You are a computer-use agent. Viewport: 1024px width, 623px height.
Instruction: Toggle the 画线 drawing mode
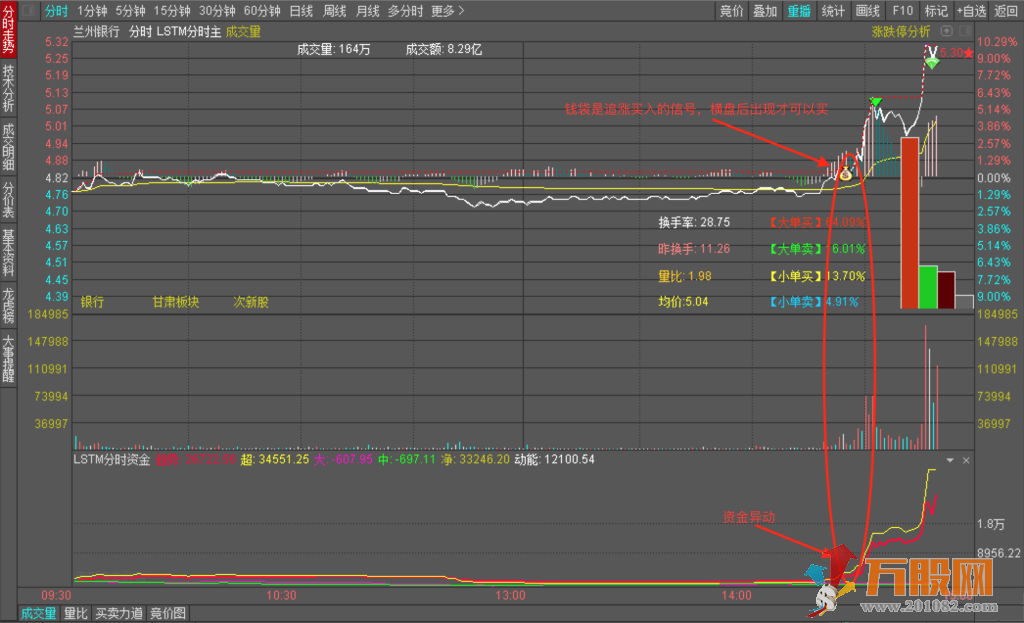[x=867, y=11]
